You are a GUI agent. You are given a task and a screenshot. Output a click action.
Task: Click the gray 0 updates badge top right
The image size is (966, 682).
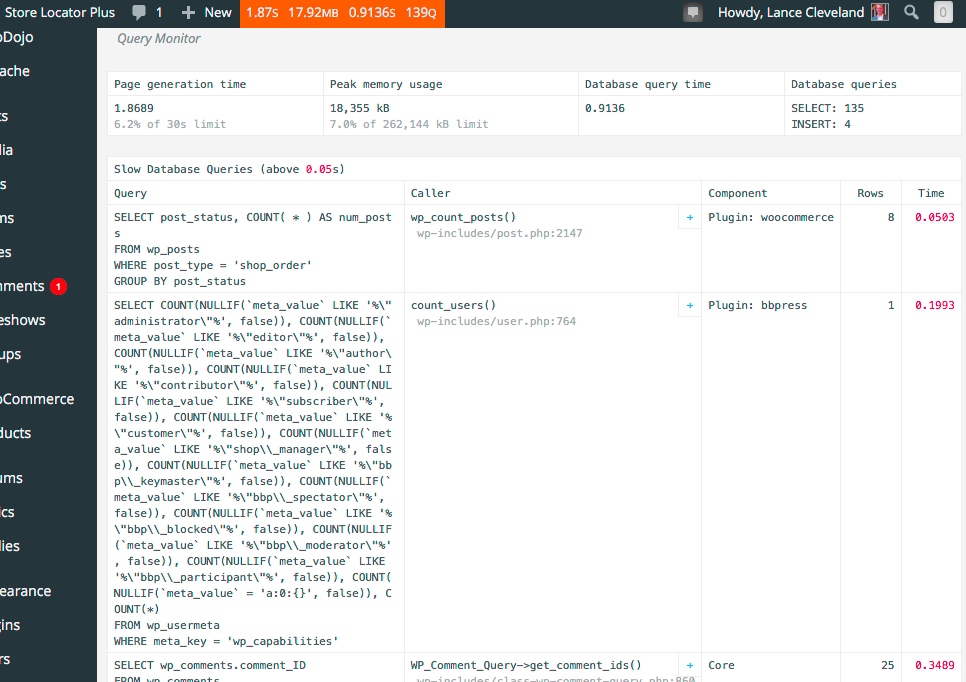click(x=942, y=13)
